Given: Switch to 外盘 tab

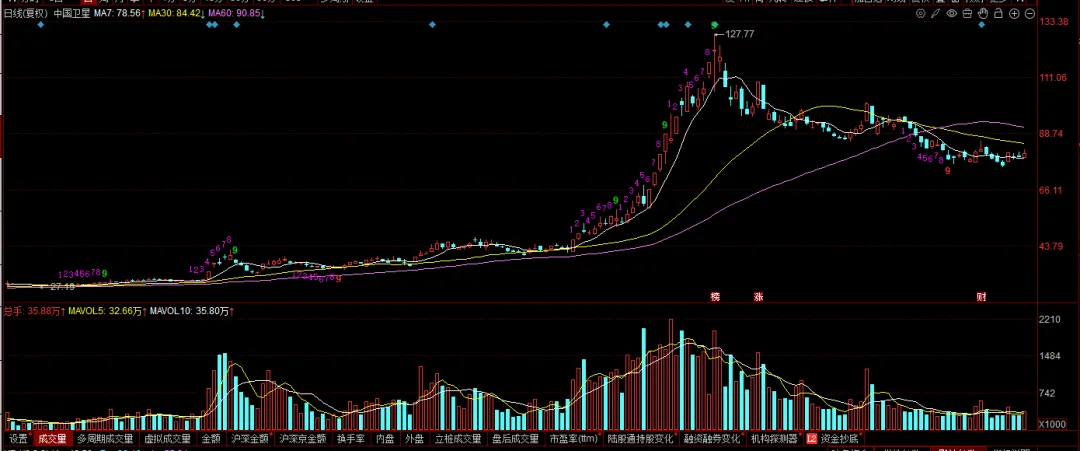Looking at the screenshot, I should 414,438.
